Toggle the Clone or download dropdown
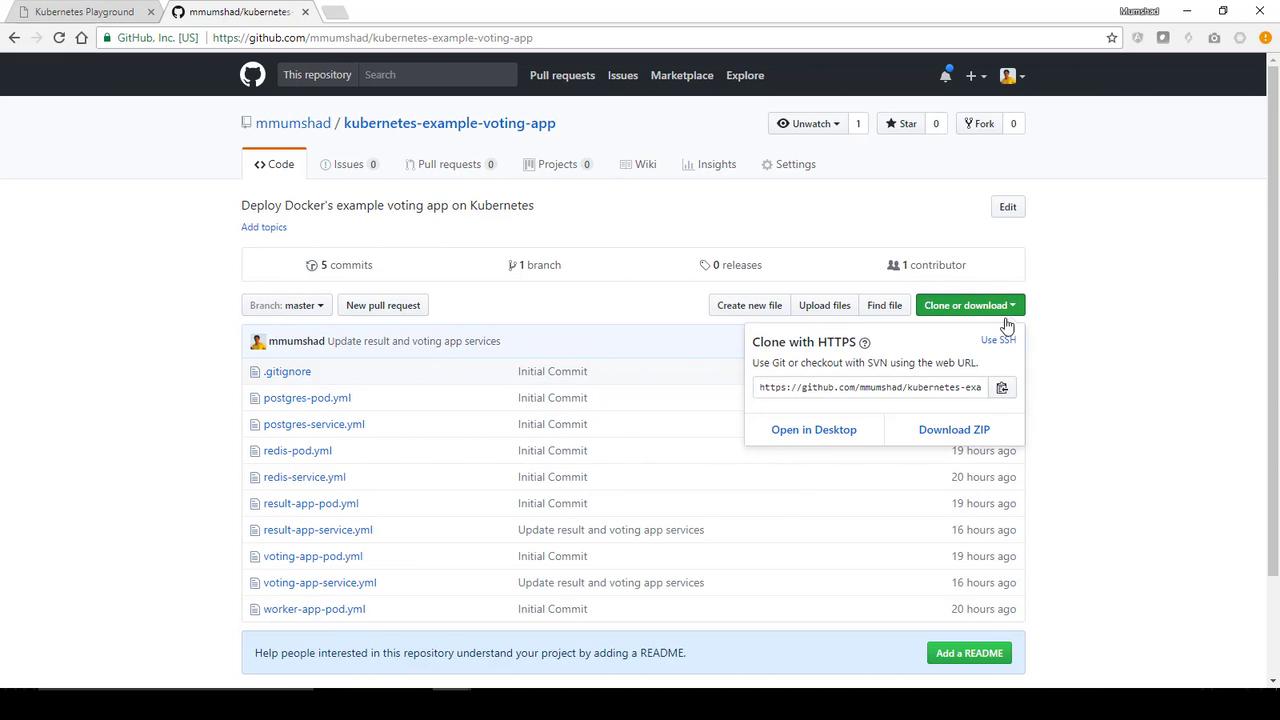Screen dimensions: 1280x720 [x=970, y=305]
